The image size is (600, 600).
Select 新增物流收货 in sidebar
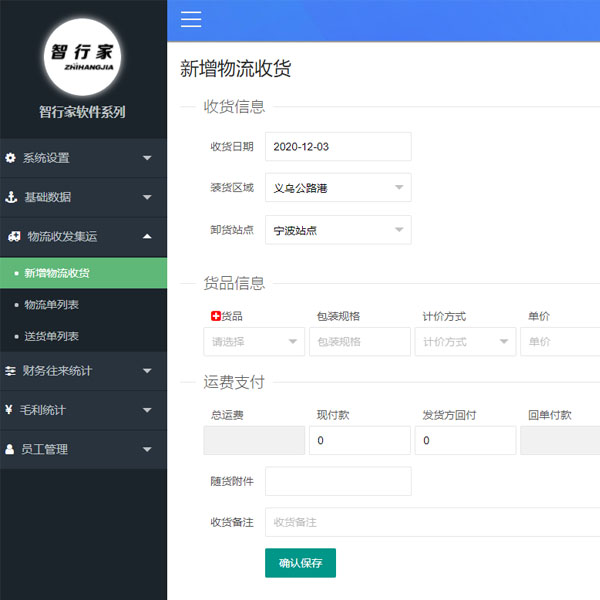[x=57, y=273]
